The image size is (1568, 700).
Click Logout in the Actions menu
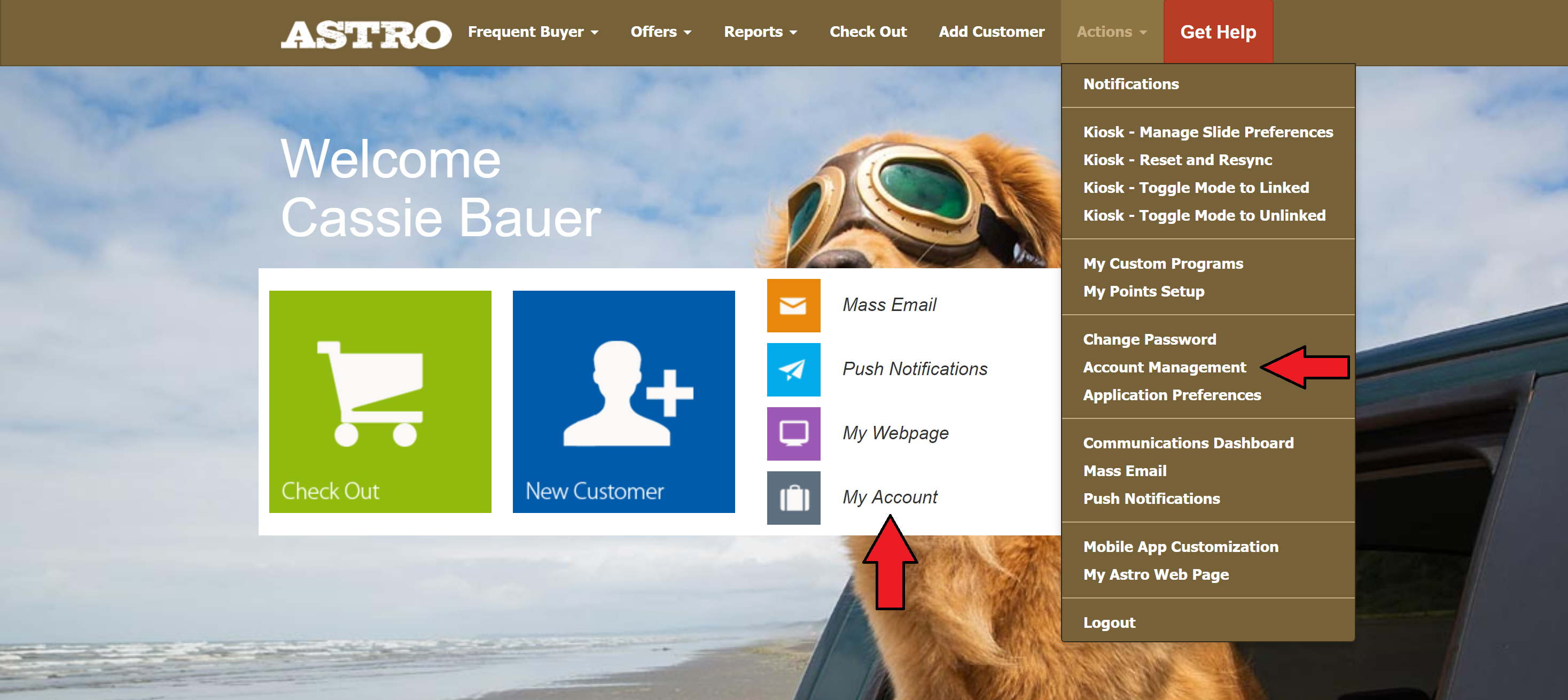coord(1109,622)
